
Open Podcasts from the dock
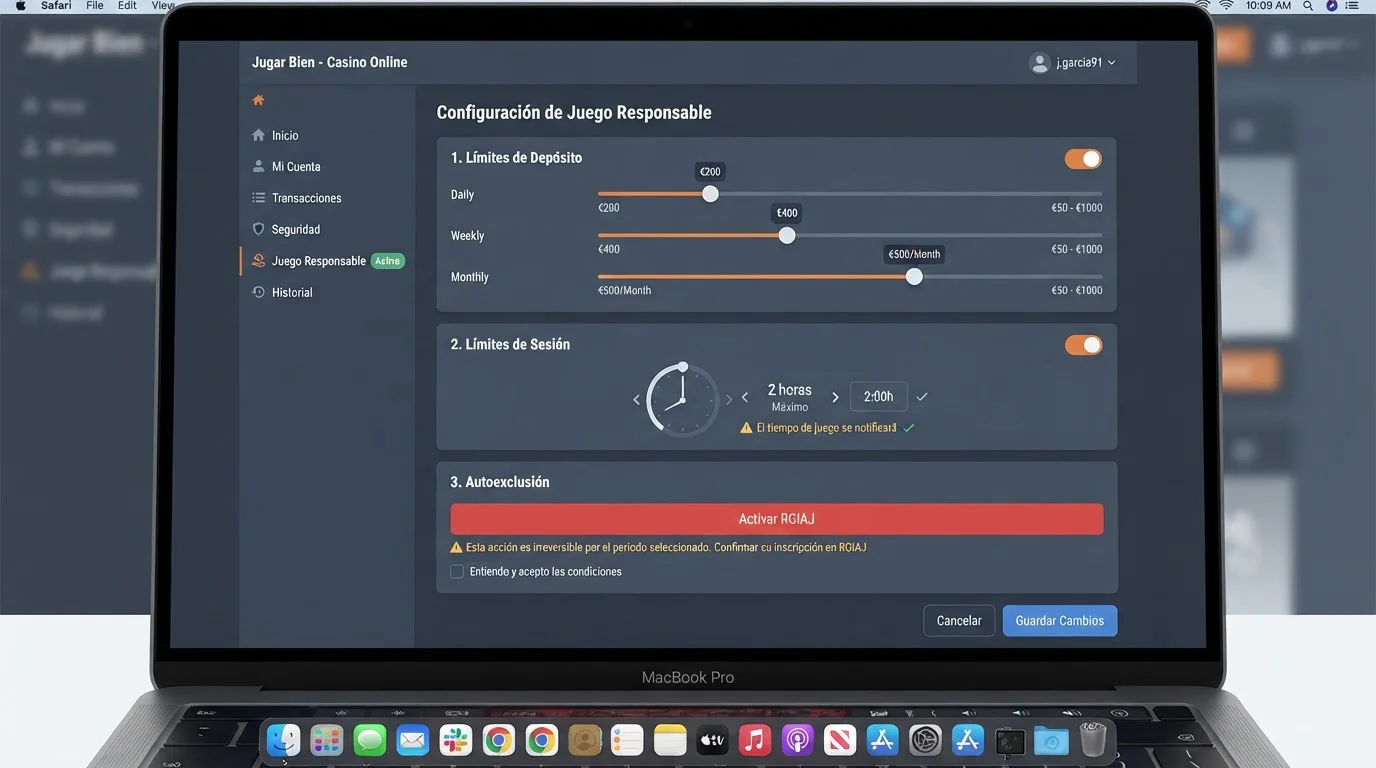pyautogui.click(x=798, y=740)
